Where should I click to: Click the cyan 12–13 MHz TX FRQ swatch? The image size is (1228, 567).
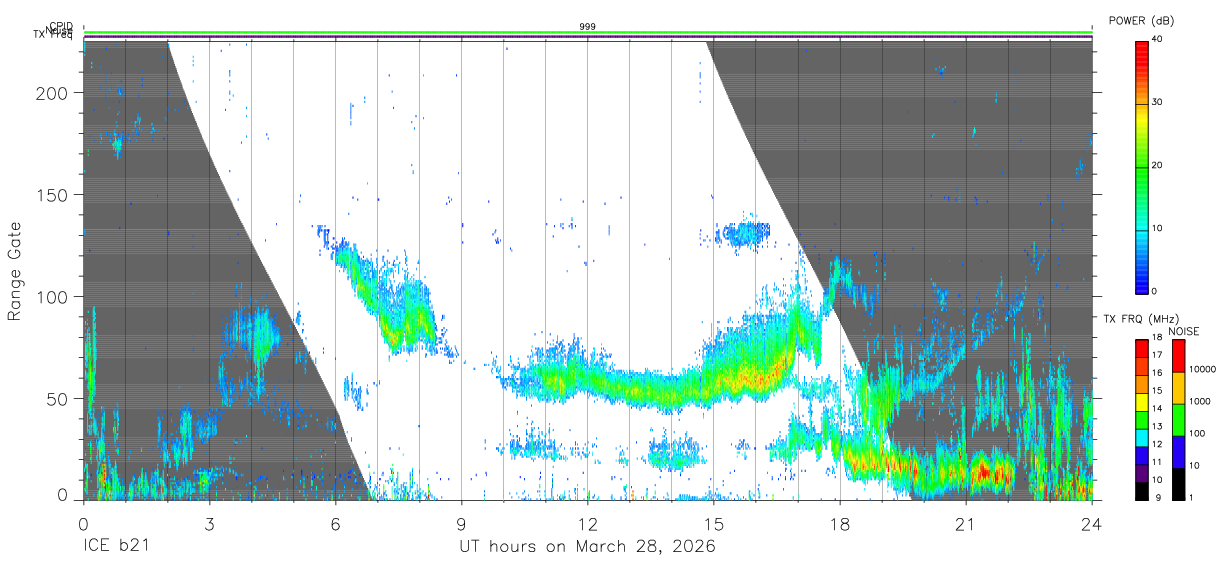(1142, 438)
